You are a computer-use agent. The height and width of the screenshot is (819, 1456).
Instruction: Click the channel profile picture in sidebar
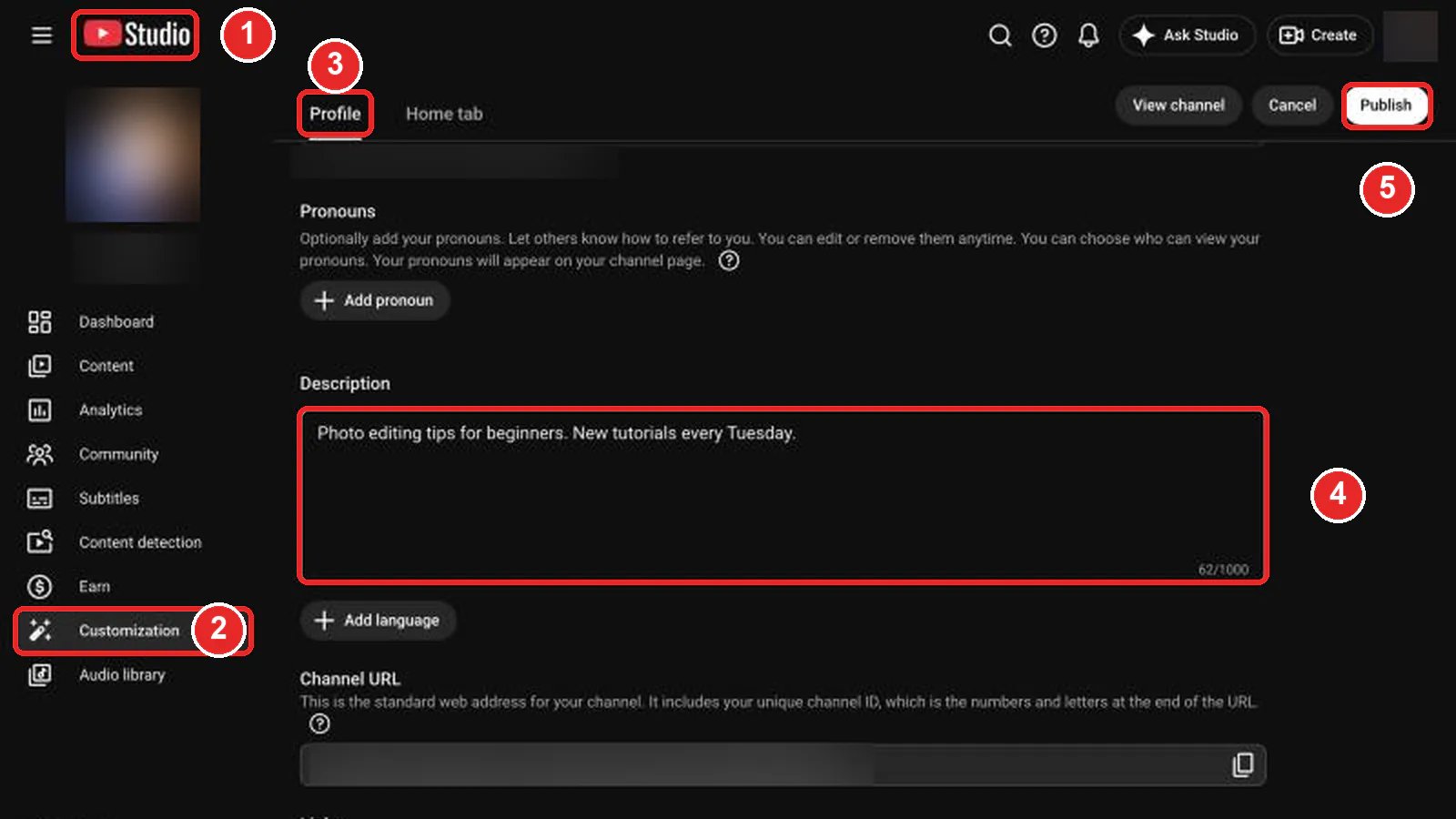pyautogui.click(x=133, y=155)
